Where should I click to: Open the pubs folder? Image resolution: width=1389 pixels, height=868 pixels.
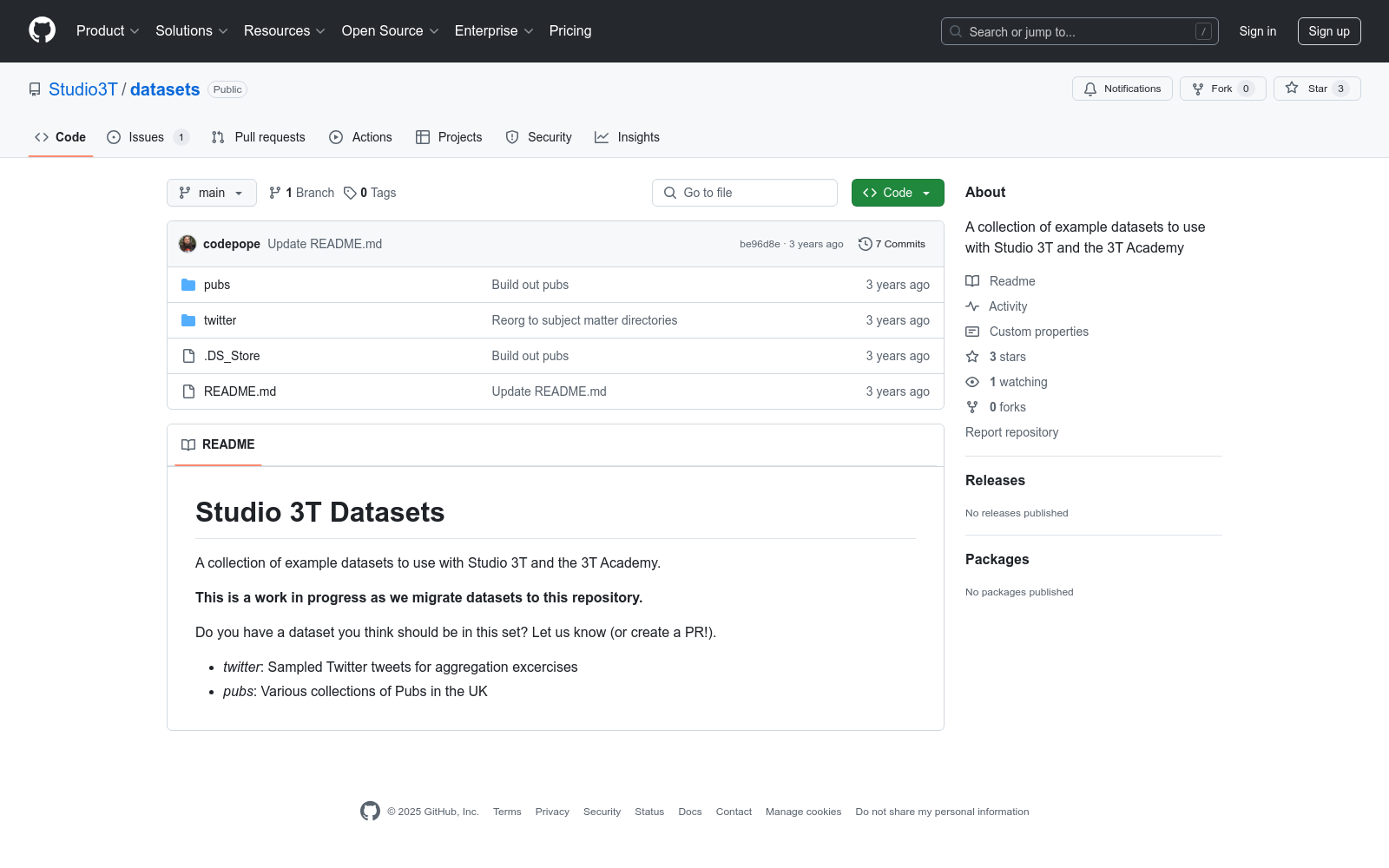pyautogui.click(x=217, y=285)
